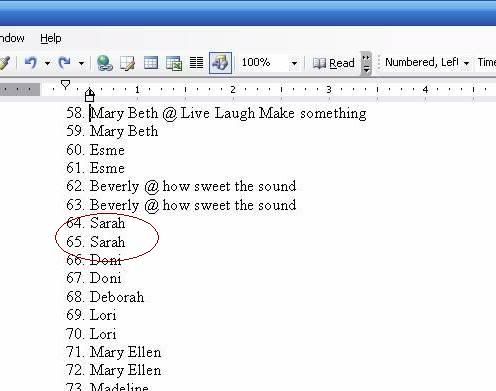Open Tables and Borders toolbar icon

coord(127,63)
